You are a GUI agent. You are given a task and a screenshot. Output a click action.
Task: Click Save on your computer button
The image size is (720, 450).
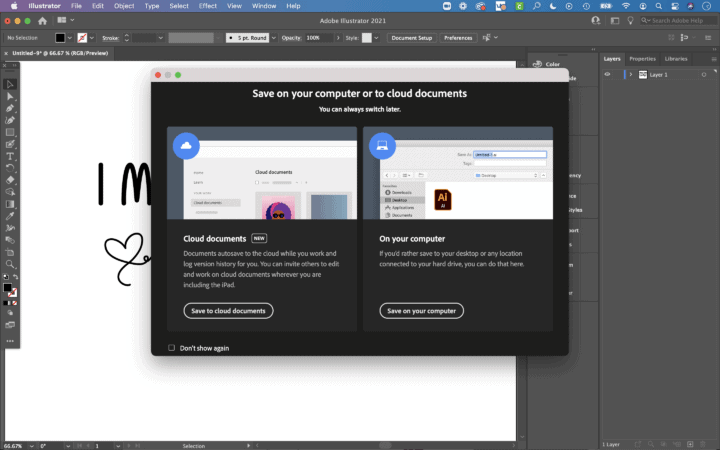tap(422, 311)
